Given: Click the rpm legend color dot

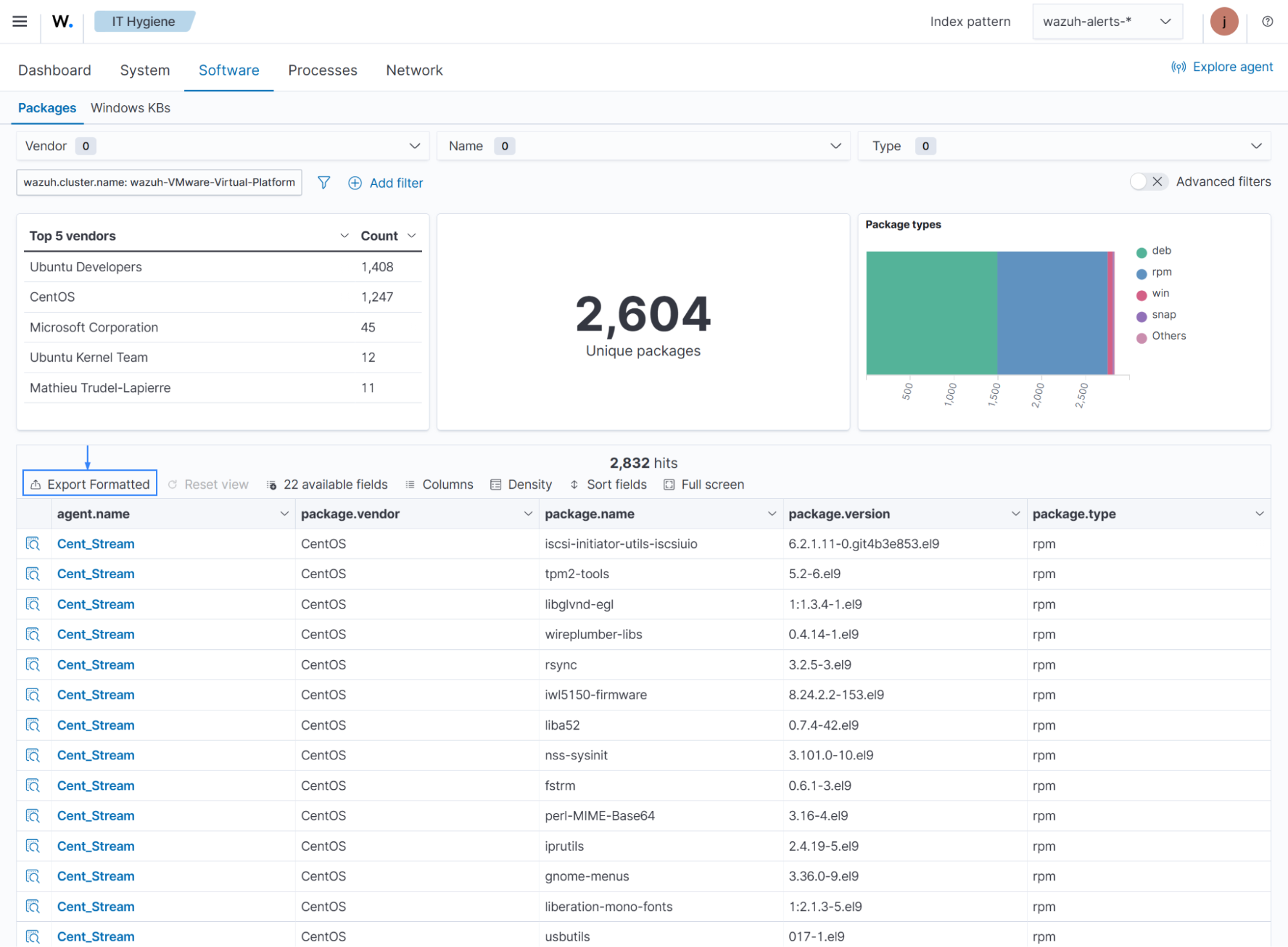Looking at the screenshot, I should (x=1141, y=273).
